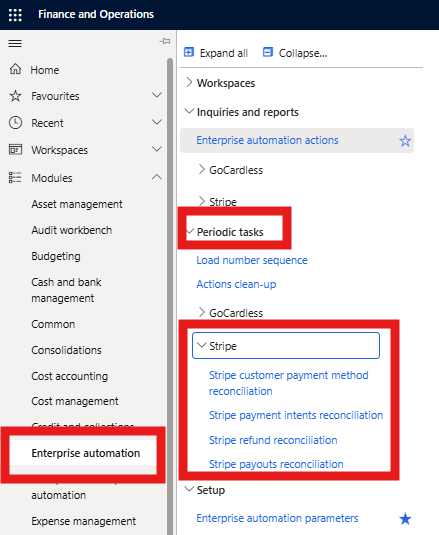Click the pin navigation pane icon
Image resolution: width=439 pixels, height=535 pixels.
tap(165, 41)
